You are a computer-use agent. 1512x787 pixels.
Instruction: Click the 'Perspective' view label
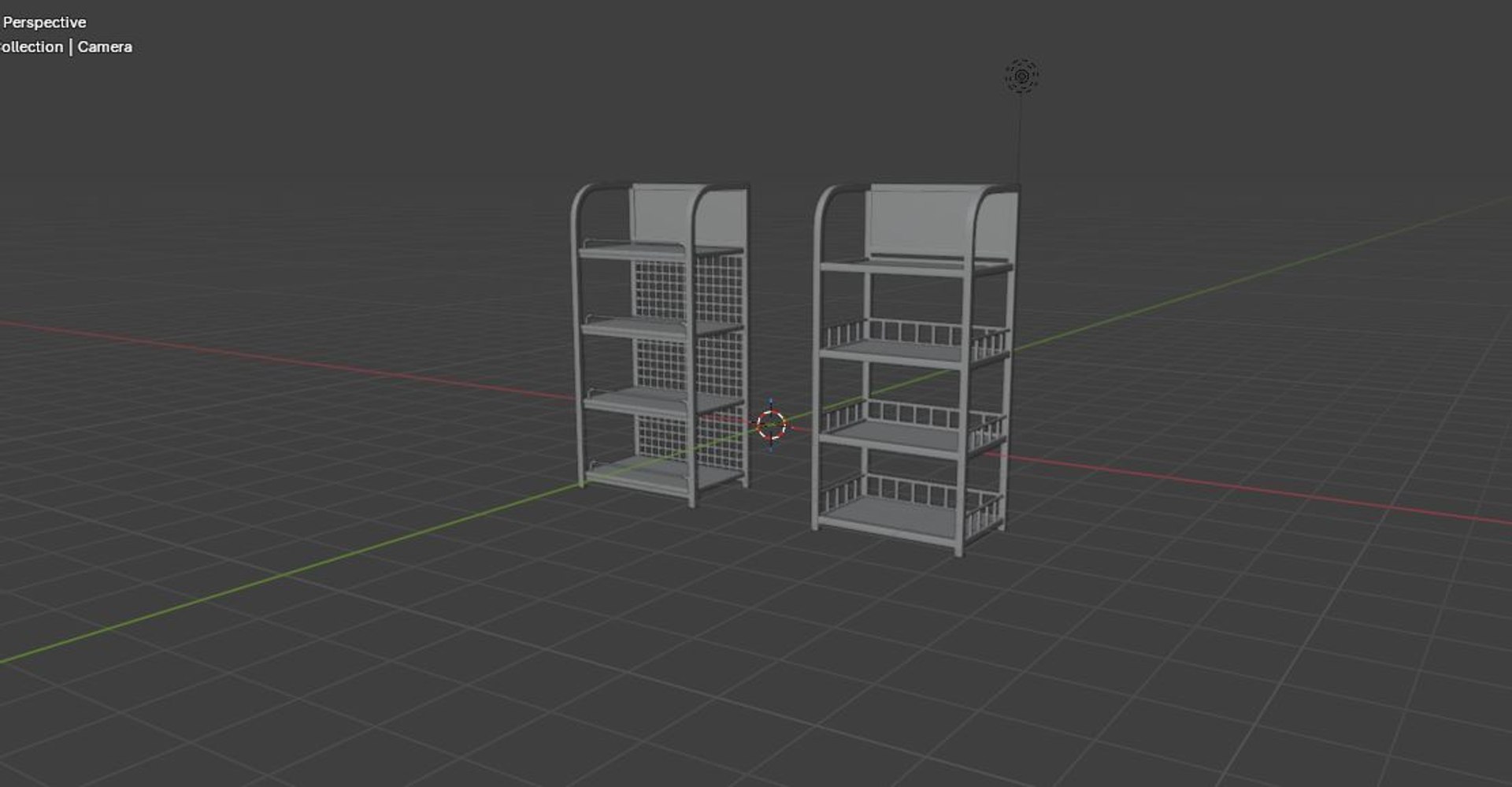[44, 22]
